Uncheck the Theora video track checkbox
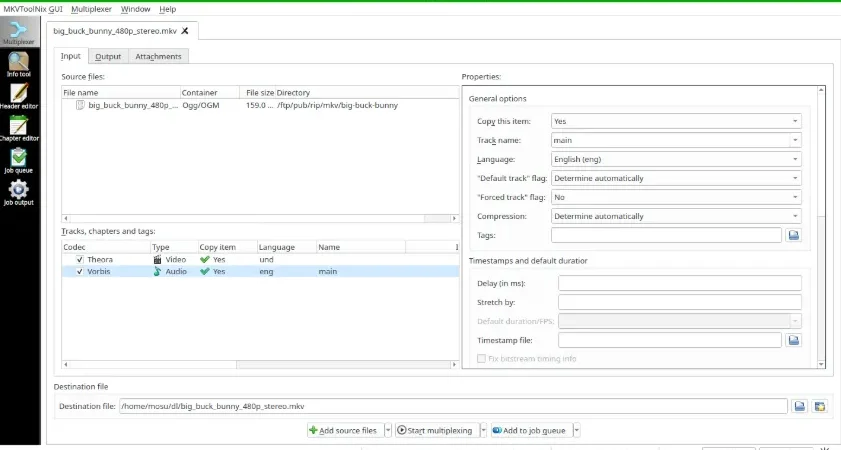Viewport: 841px width, 450px height. pos(80,260)
